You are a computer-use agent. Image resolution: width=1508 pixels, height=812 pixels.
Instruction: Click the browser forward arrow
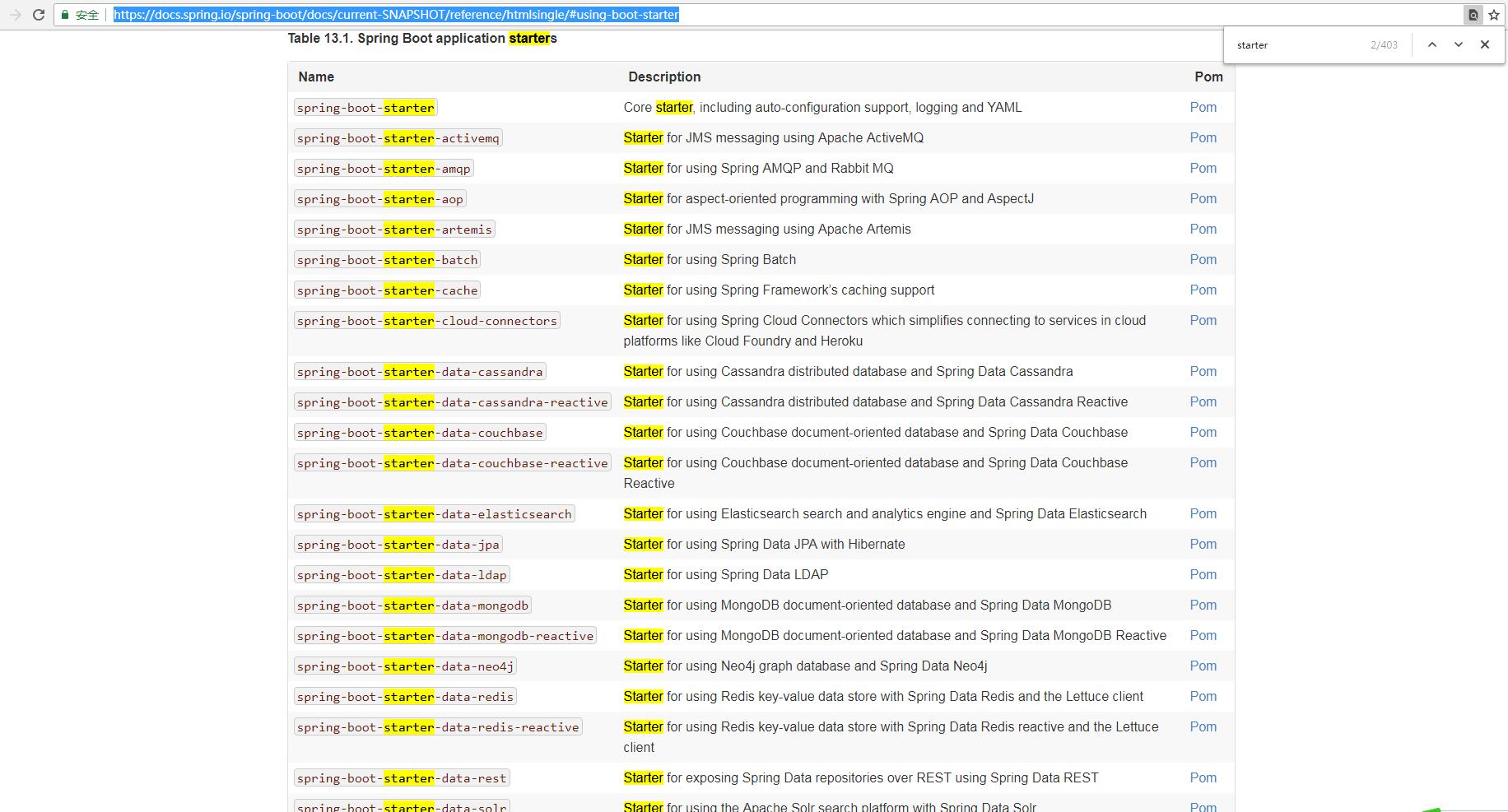point(16,15)
